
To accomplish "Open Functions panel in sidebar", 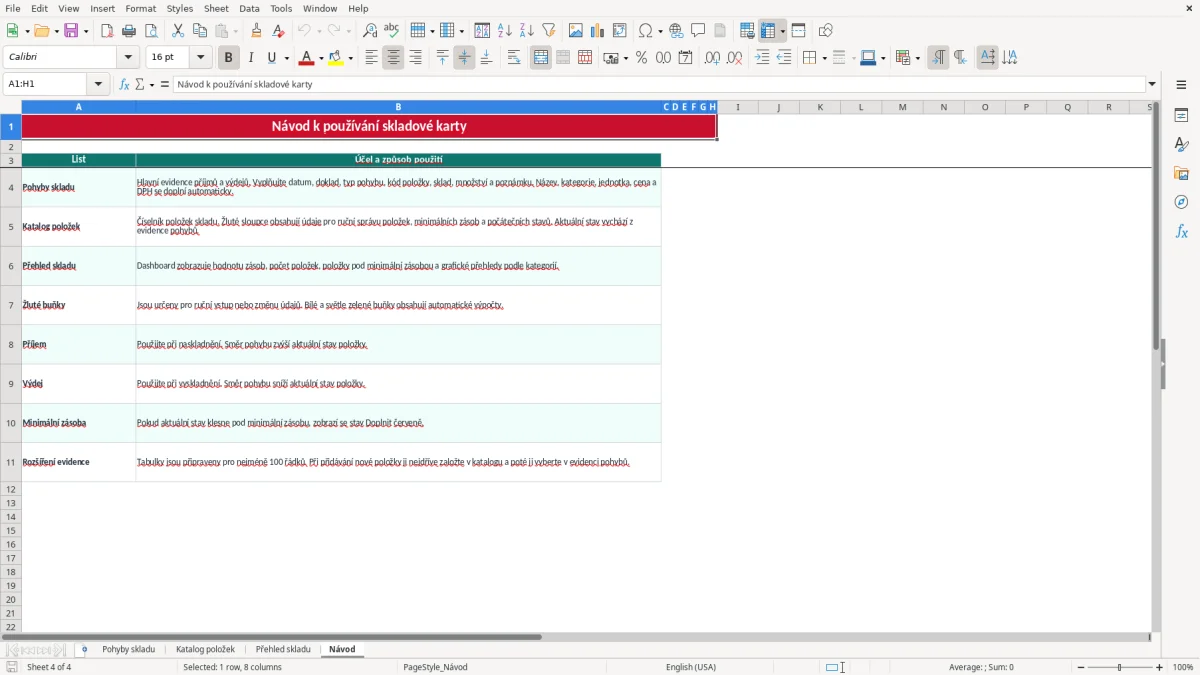I will pos(1181,231).
